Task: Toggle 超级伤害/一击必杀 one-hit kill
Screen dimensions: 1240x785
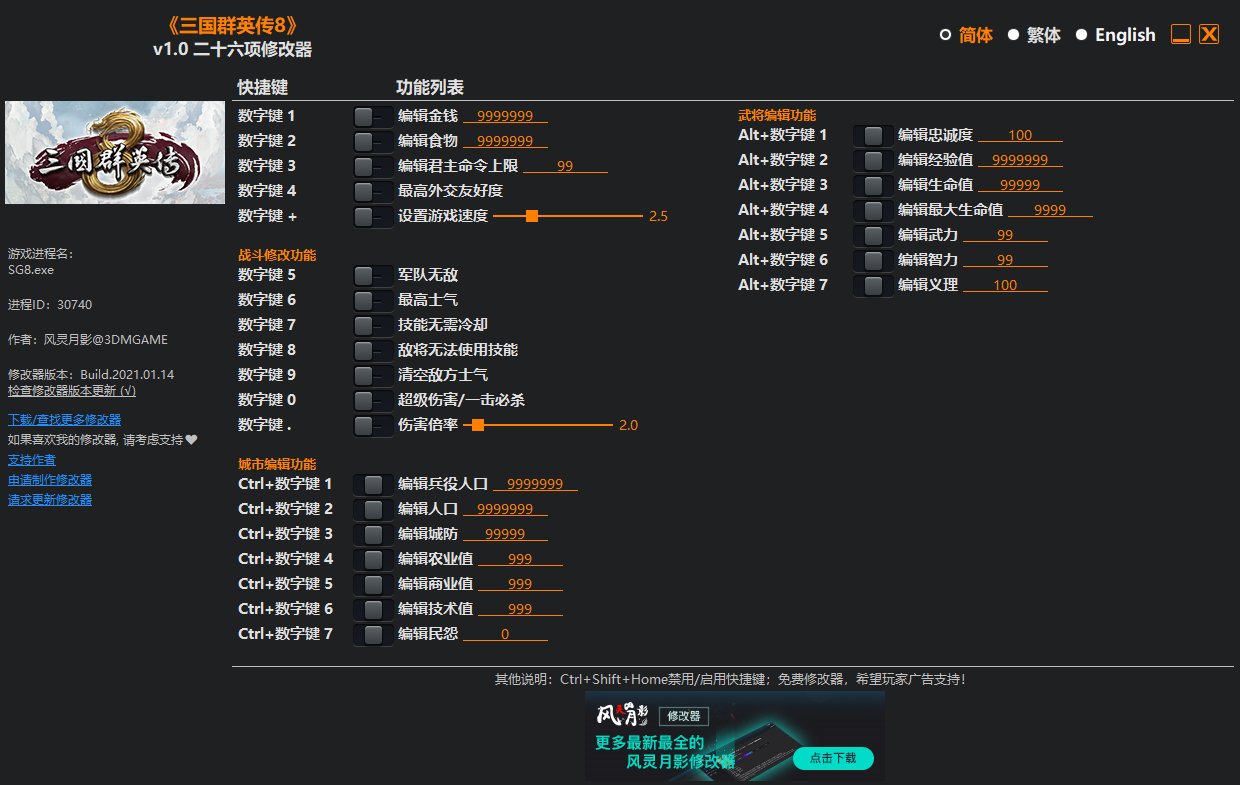Action: [x=372, y=399]
